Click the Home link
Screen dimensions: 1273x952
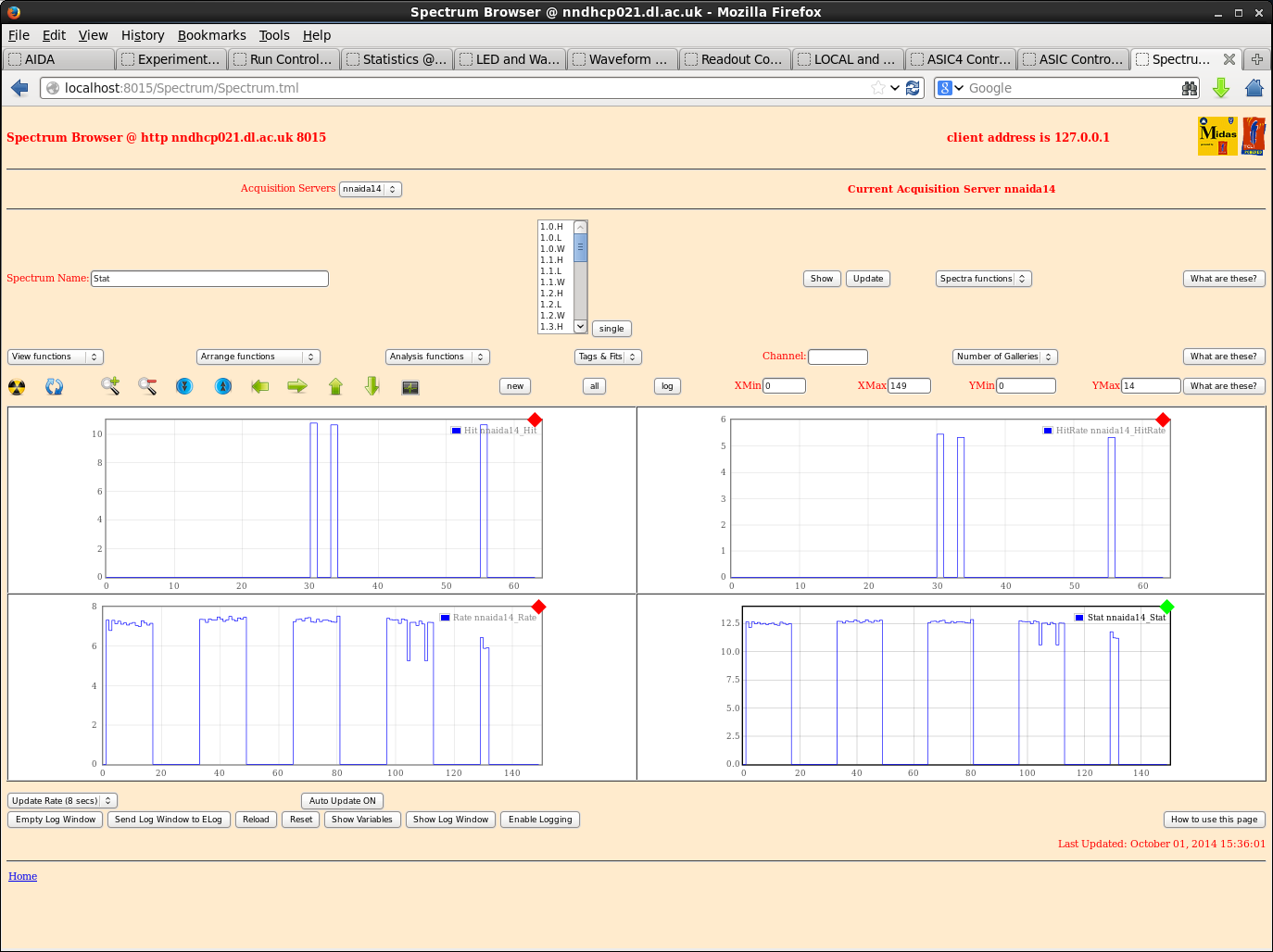pyautogui.click(x=23, y=876)
